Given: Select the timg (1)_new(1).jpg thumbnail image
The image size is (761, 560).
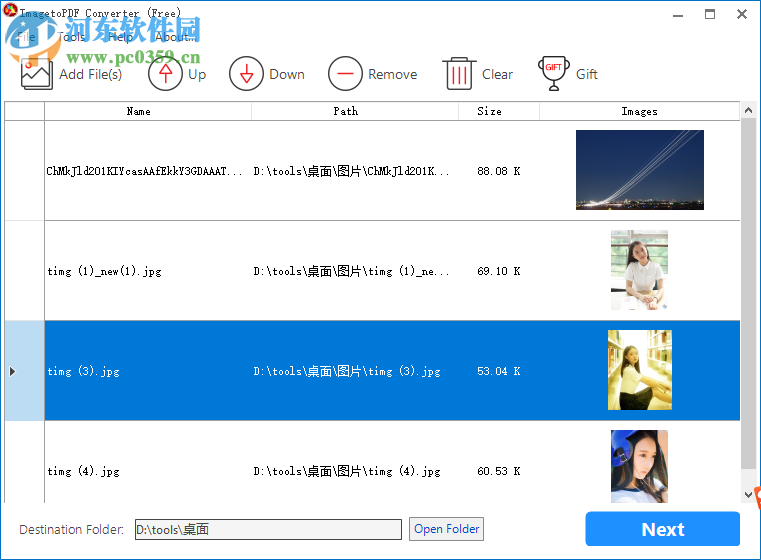Looking at the screenshot, I should click(639, 270).
